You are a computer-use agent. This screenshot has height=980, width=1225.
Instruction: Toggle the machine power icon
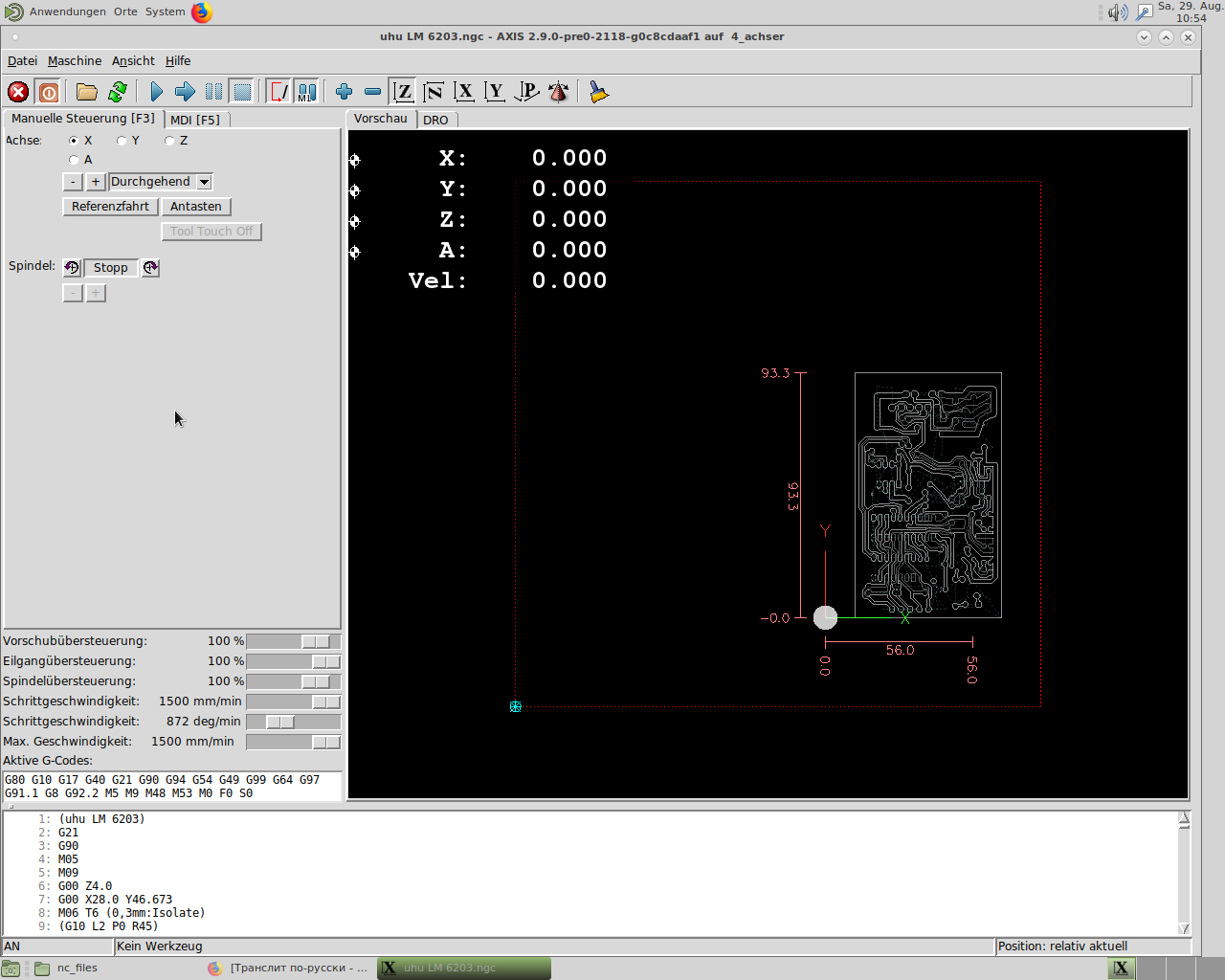click(x=49, y=92)
